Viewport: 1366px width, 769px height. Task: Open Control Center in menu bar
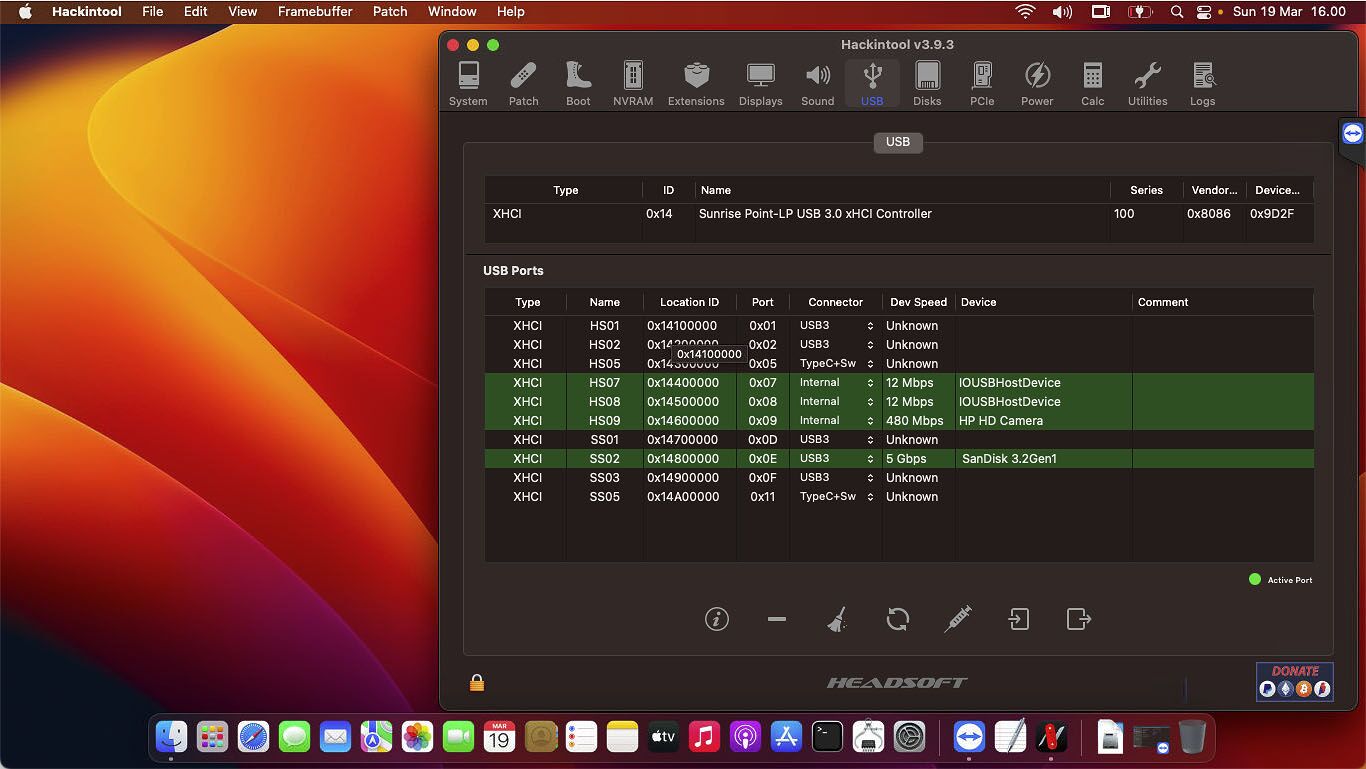tap(1204, 12)
